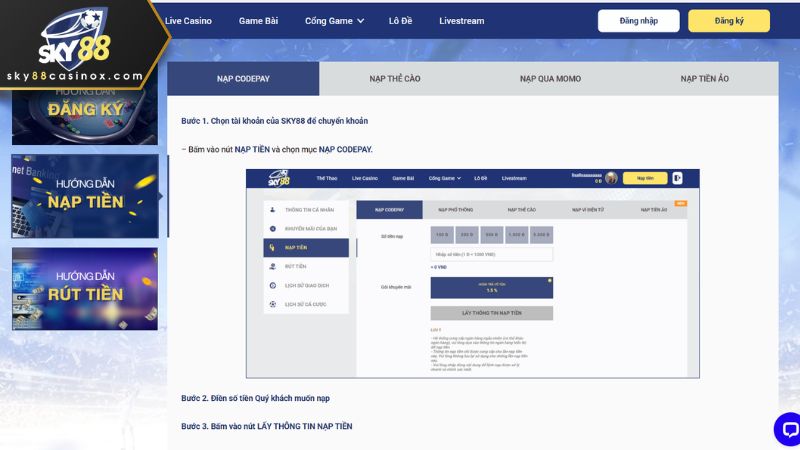Click the SKY88 logo in the page header
The image size is (800, 450).
tap(74, 41)
